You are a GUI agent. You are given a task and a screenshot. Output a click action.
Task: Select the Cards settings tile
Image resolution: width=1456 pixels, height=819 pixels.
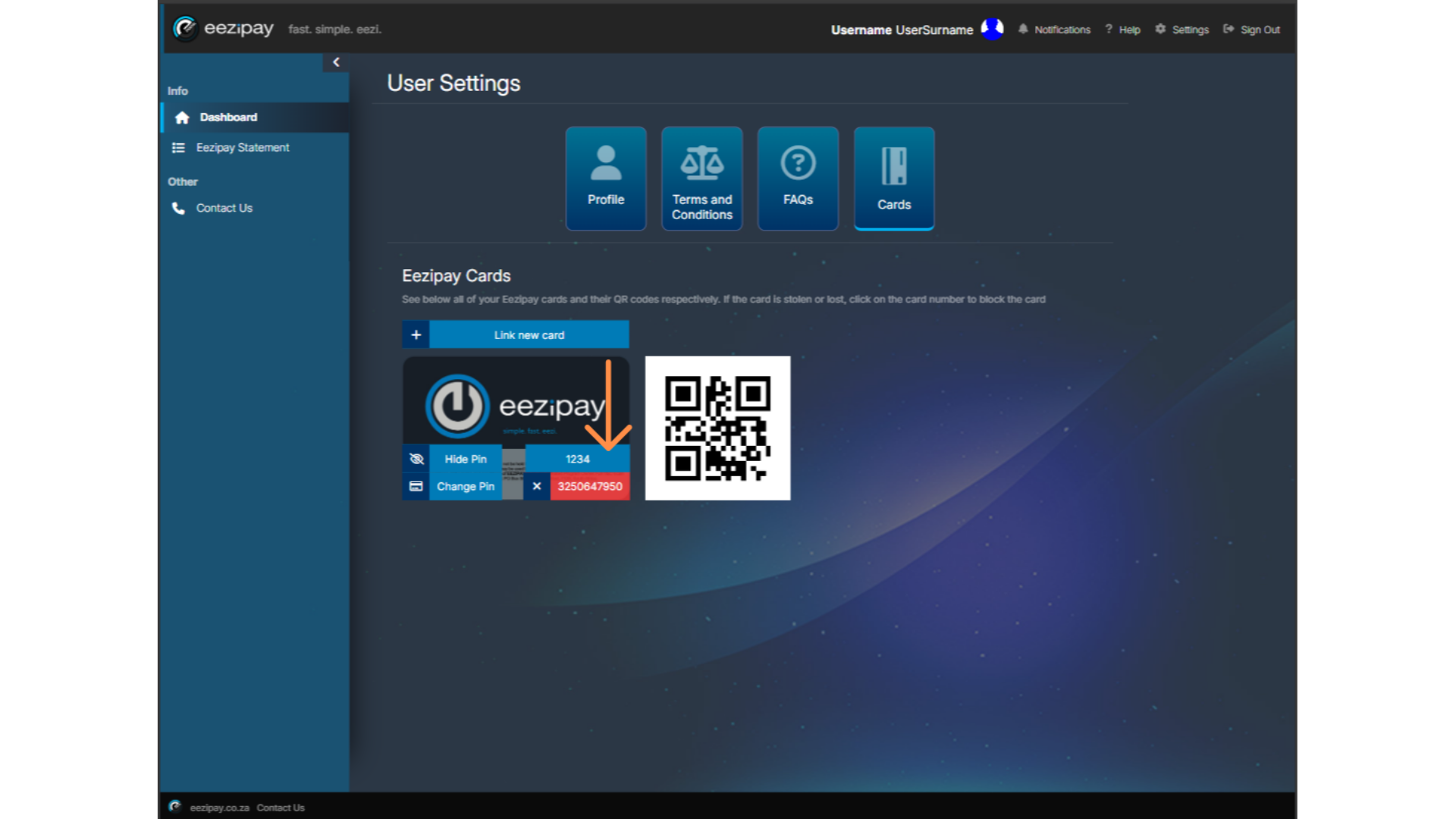(894, 178)
